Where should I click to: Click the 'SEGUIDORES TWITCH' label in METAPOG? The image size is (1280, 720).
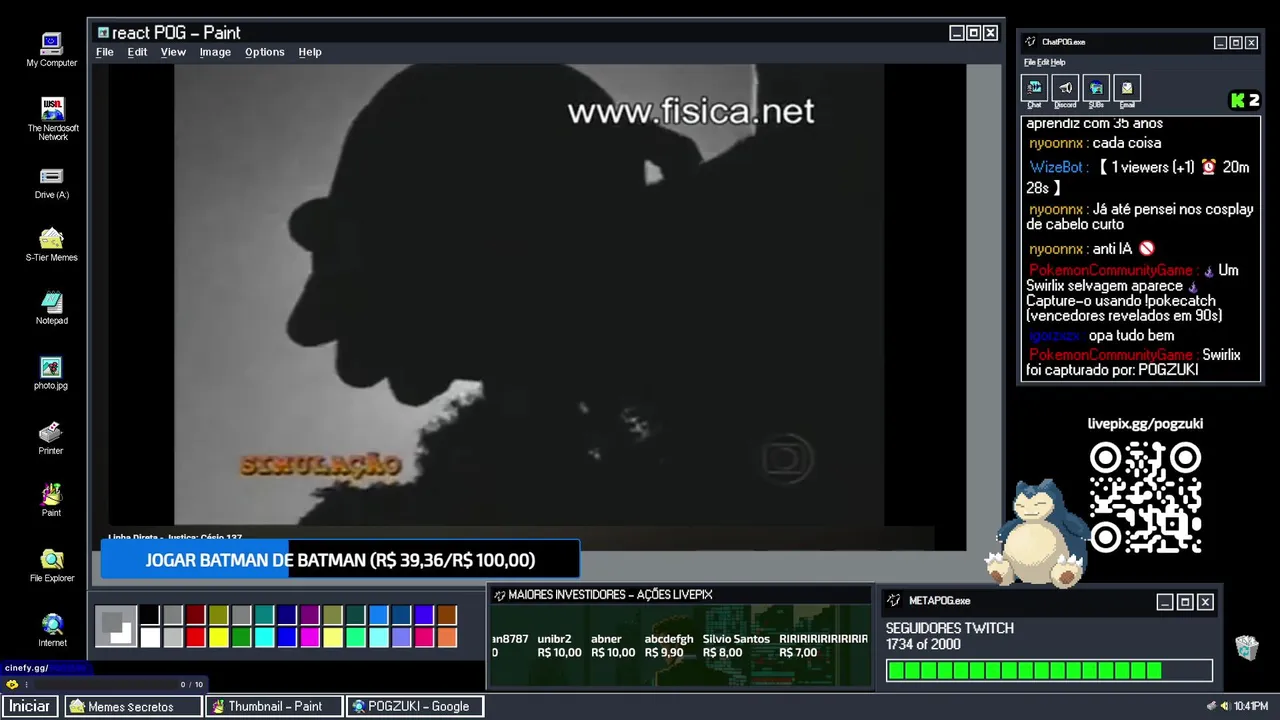pos(949,628)
